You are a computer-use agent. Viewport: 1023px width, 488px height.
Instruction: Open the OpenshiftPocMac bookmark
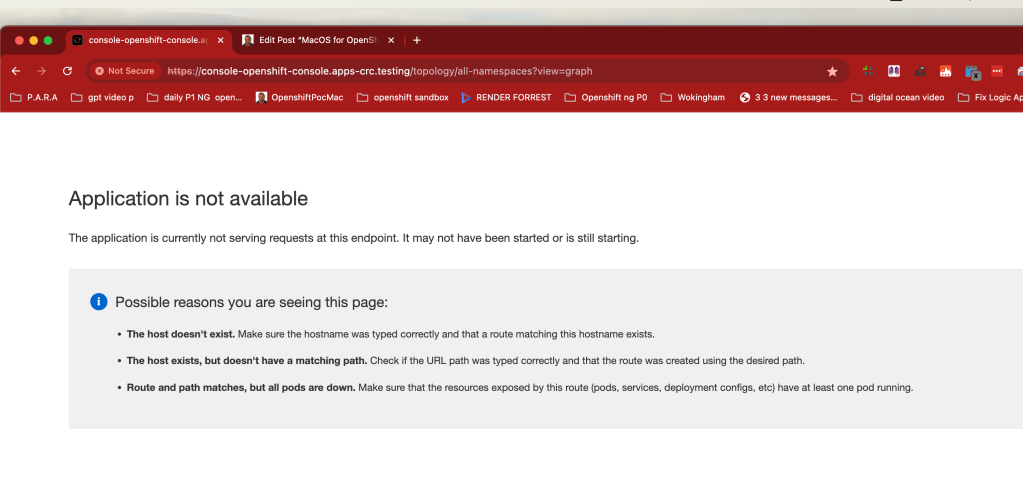pos(299,97)
